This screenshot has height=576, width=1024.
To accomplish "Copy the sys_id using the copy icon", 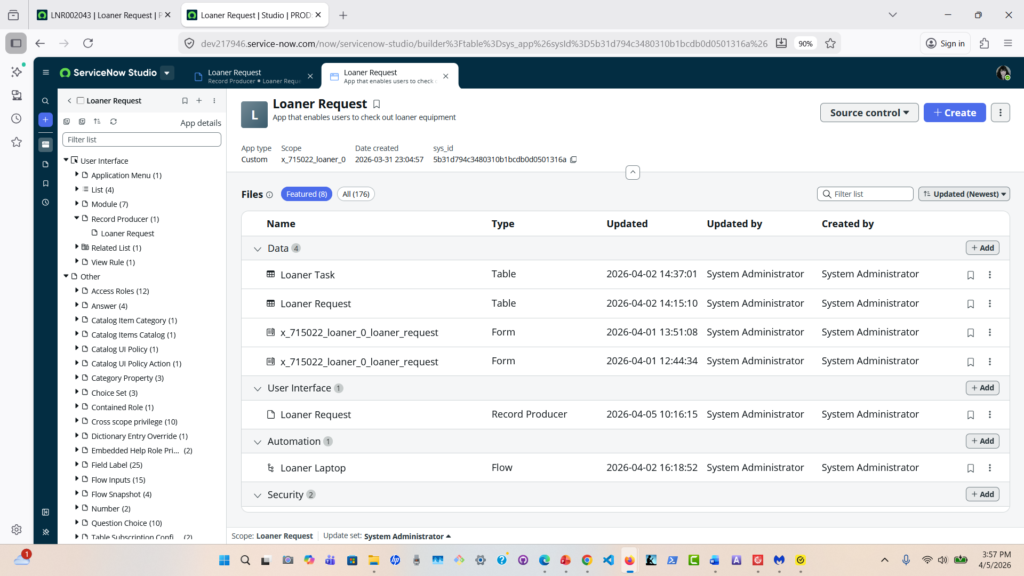I will pos(573,160).
